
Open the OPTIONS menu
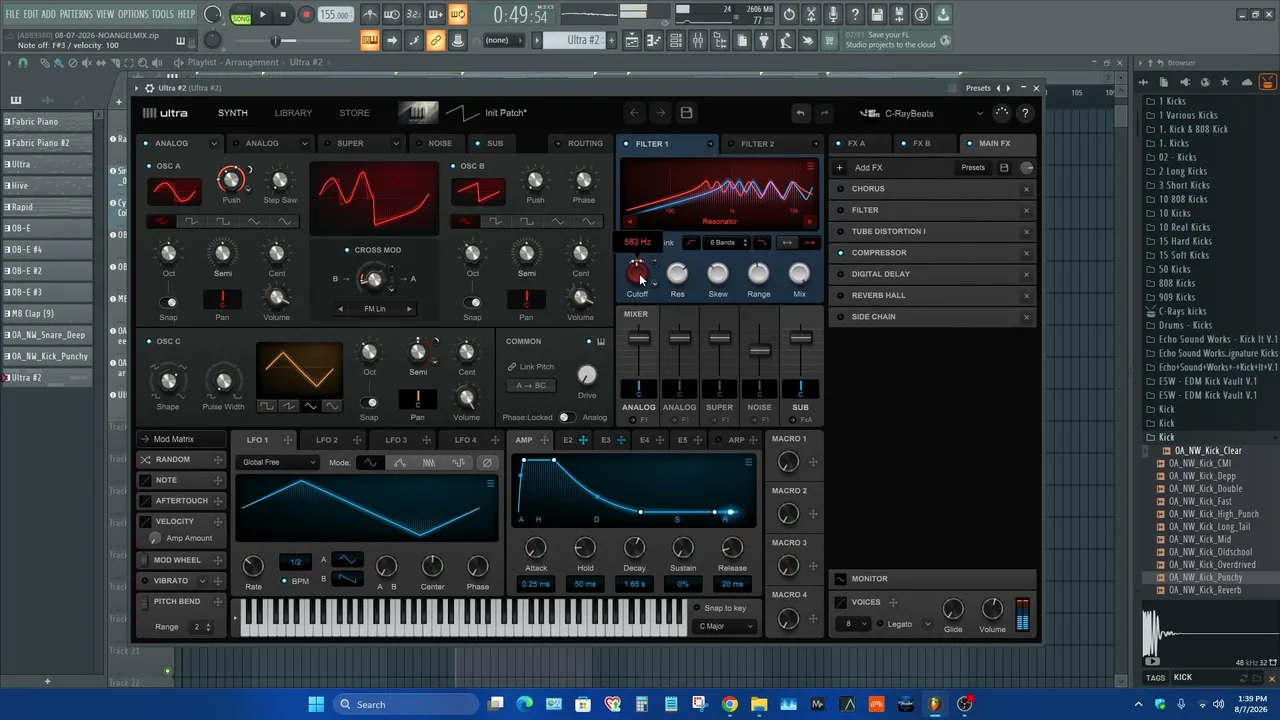[x=133, y=14]
